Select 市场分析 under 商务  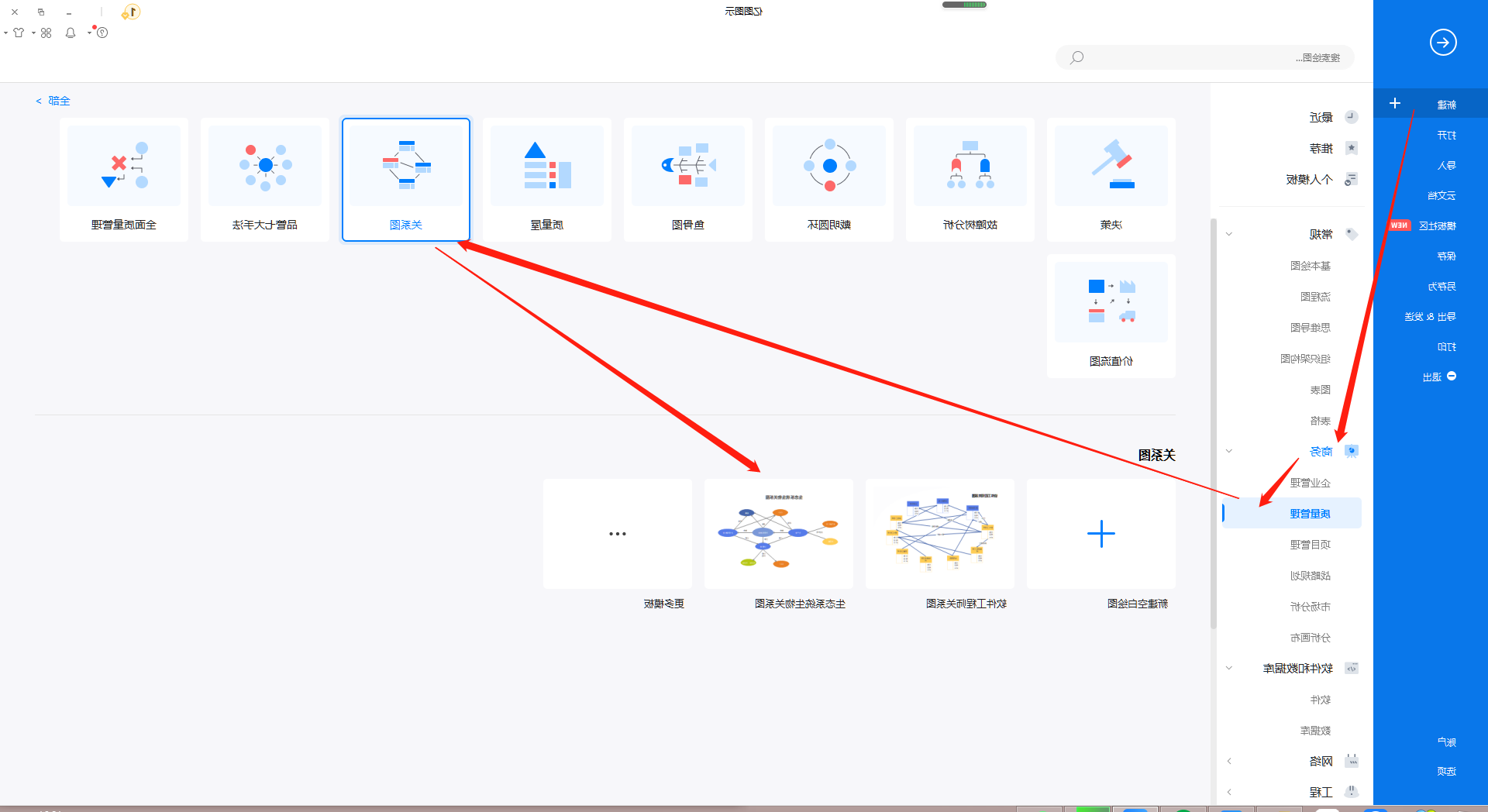1311,607
